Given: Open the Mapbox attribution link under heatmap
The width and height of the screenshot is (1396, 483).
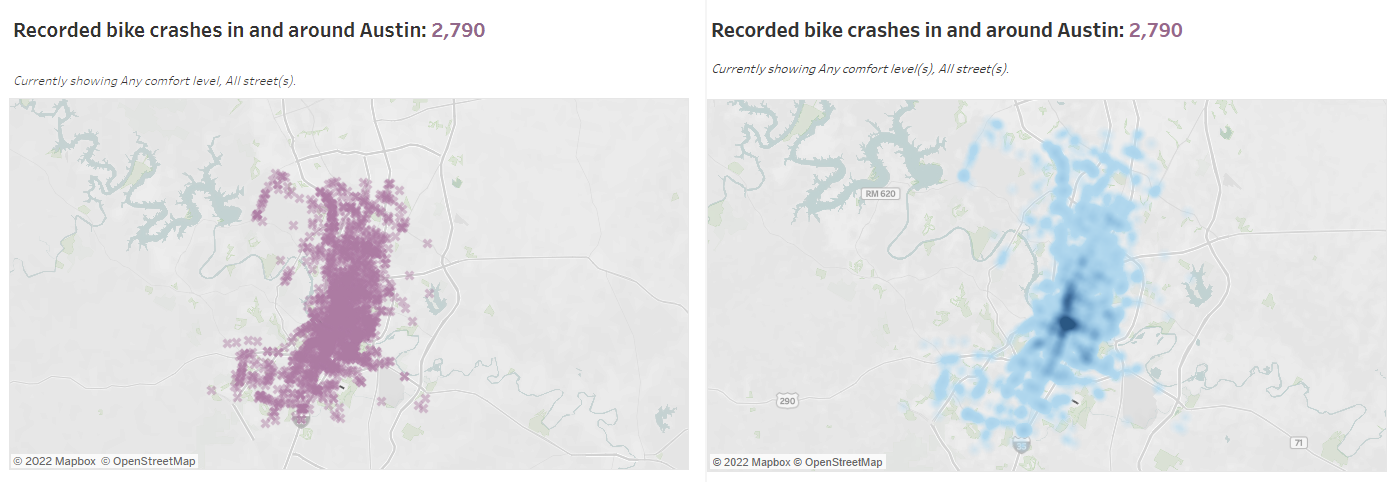Looking at the screenshot, I should point(751,462).
